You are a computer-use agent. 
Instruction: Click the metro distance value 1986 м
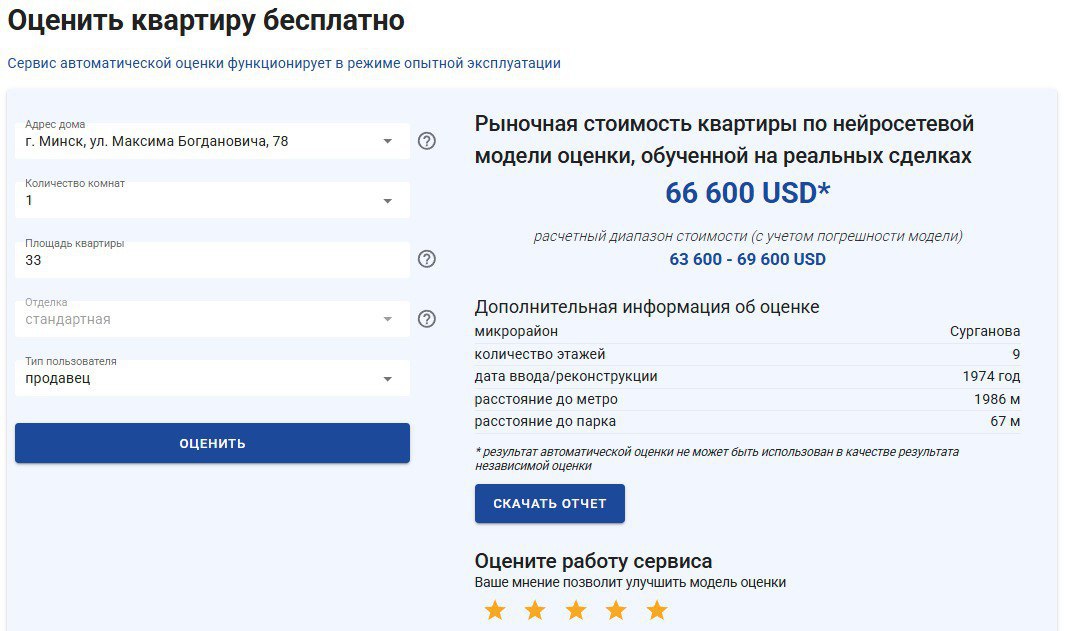point(996,399)
